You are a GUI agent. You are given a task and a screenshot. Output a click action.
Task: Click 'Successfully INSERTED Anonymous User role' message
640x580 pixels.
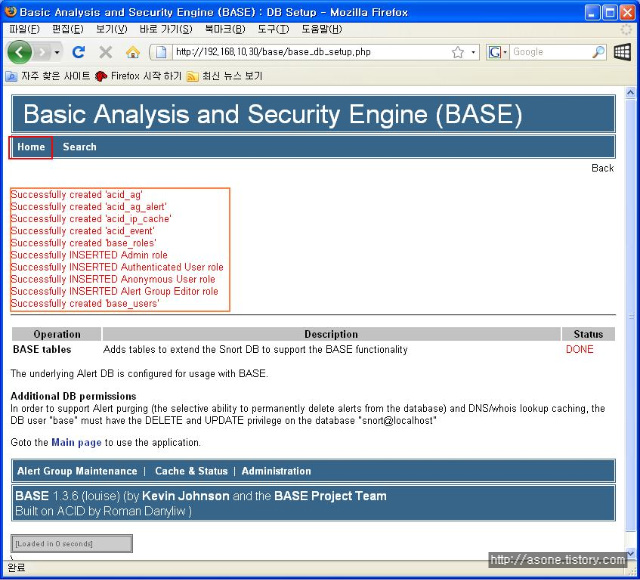pyautogui.click(x=113, y=280)
